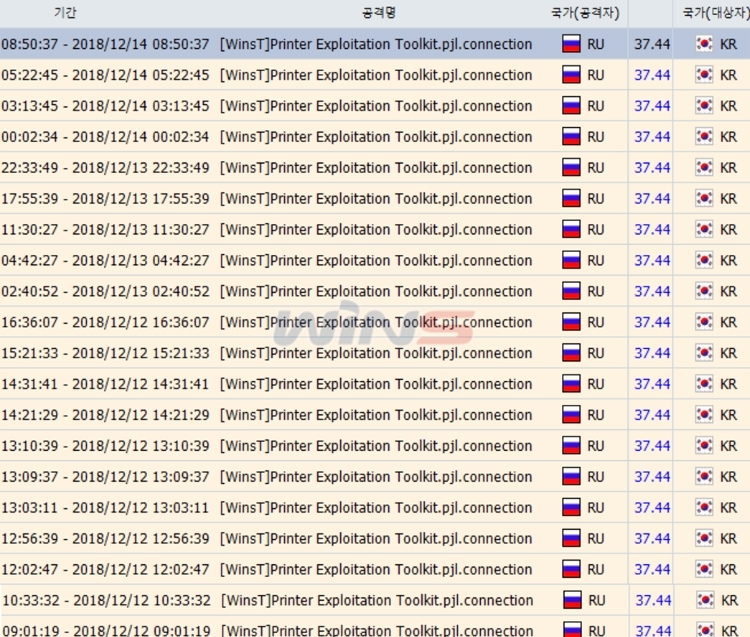Click the timestamp 2018/12/12 13:09:37

(x=141, y=477)
